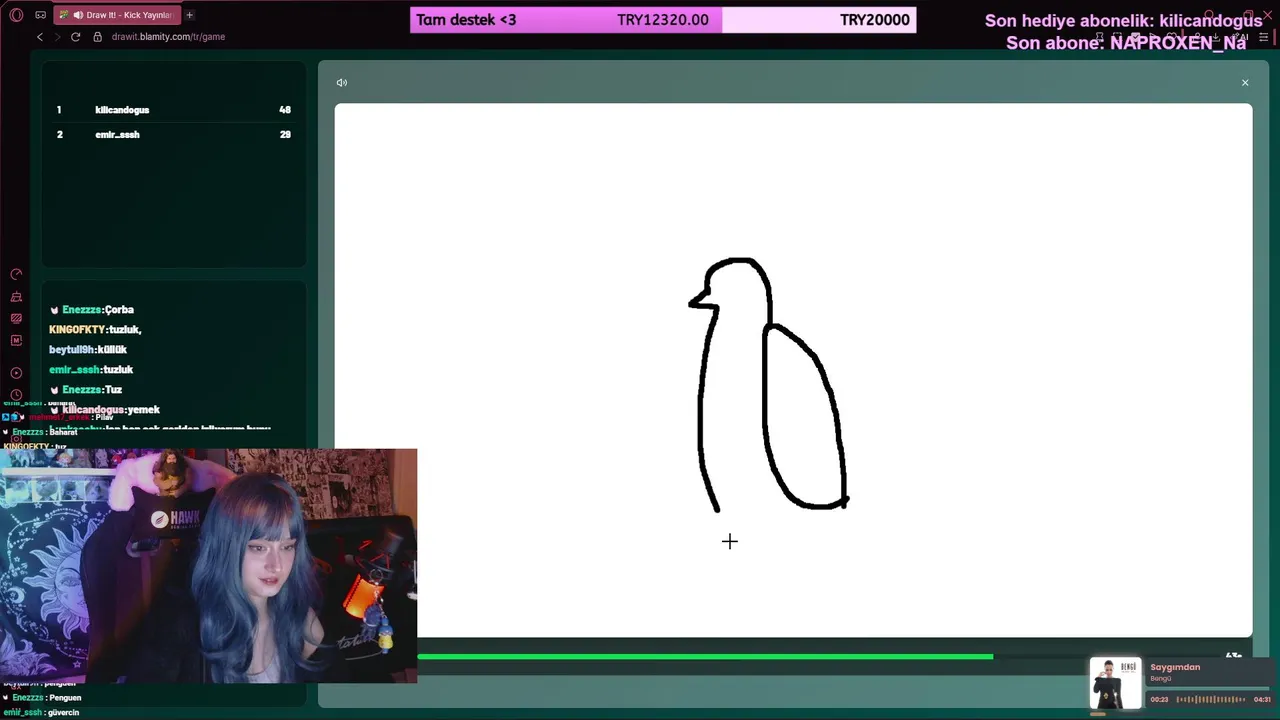Open a new browser tab

[189, 15]
